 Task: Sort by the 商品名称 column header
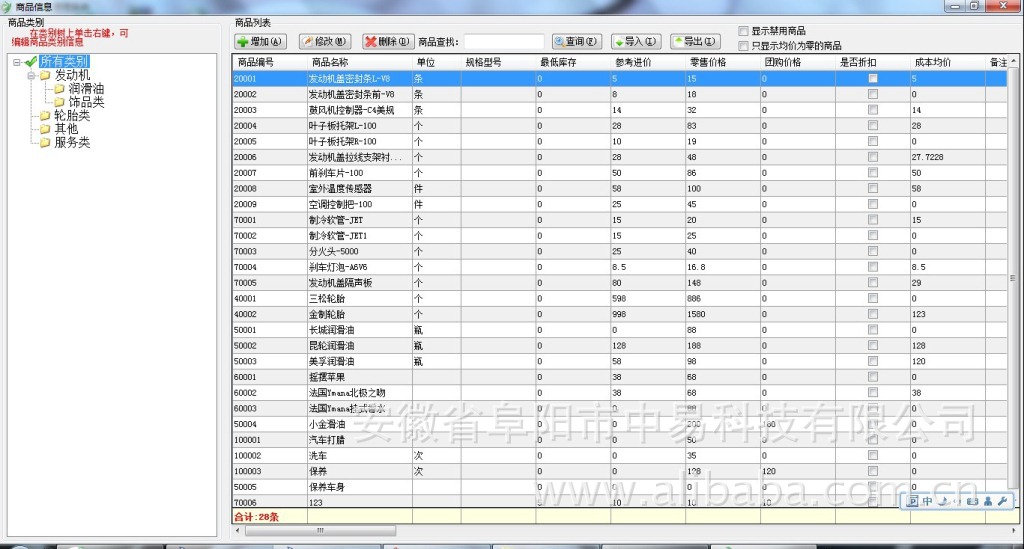[360, 63]
